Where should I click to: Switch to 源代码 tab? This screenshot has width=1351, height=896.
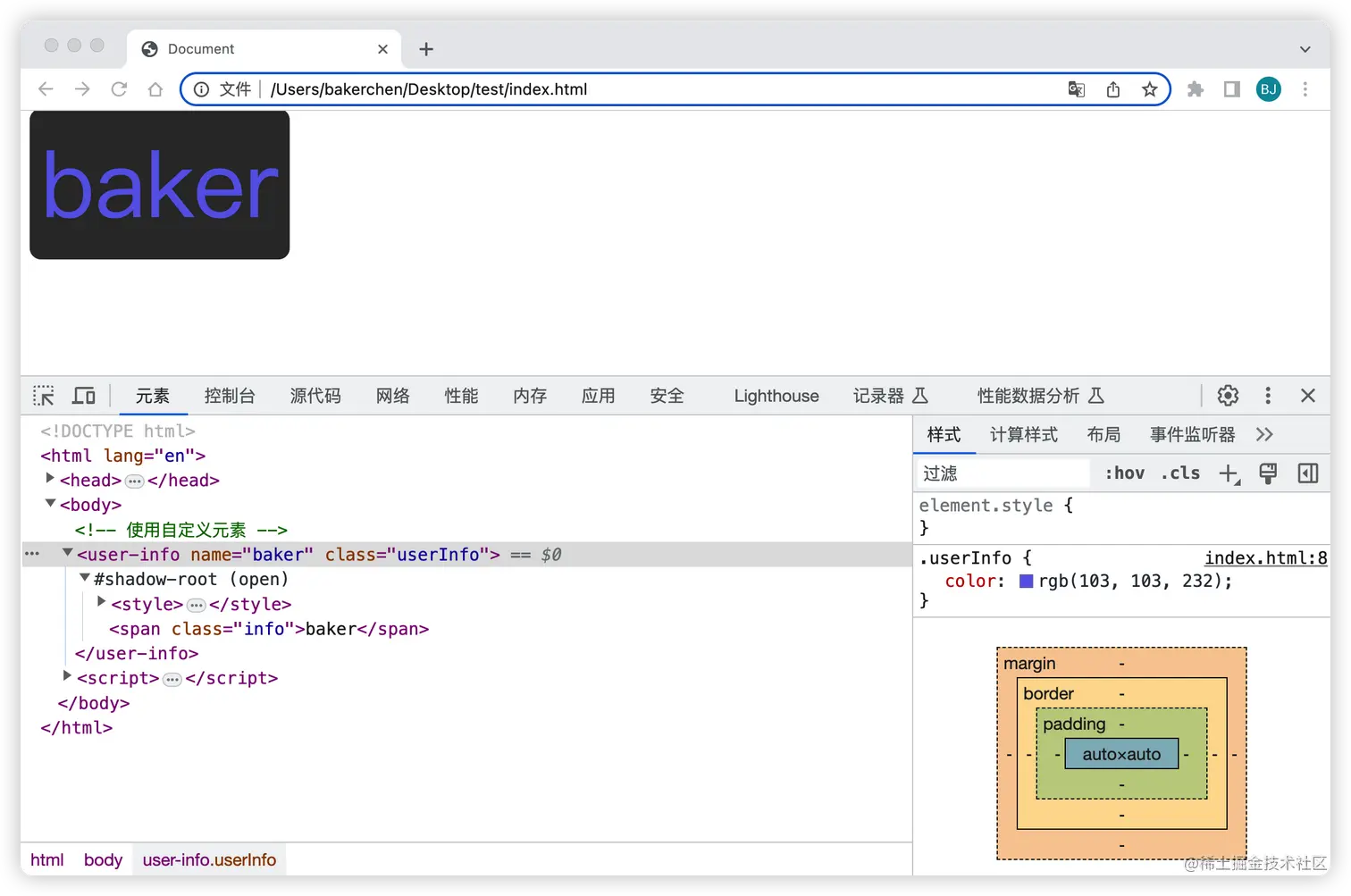315,396
